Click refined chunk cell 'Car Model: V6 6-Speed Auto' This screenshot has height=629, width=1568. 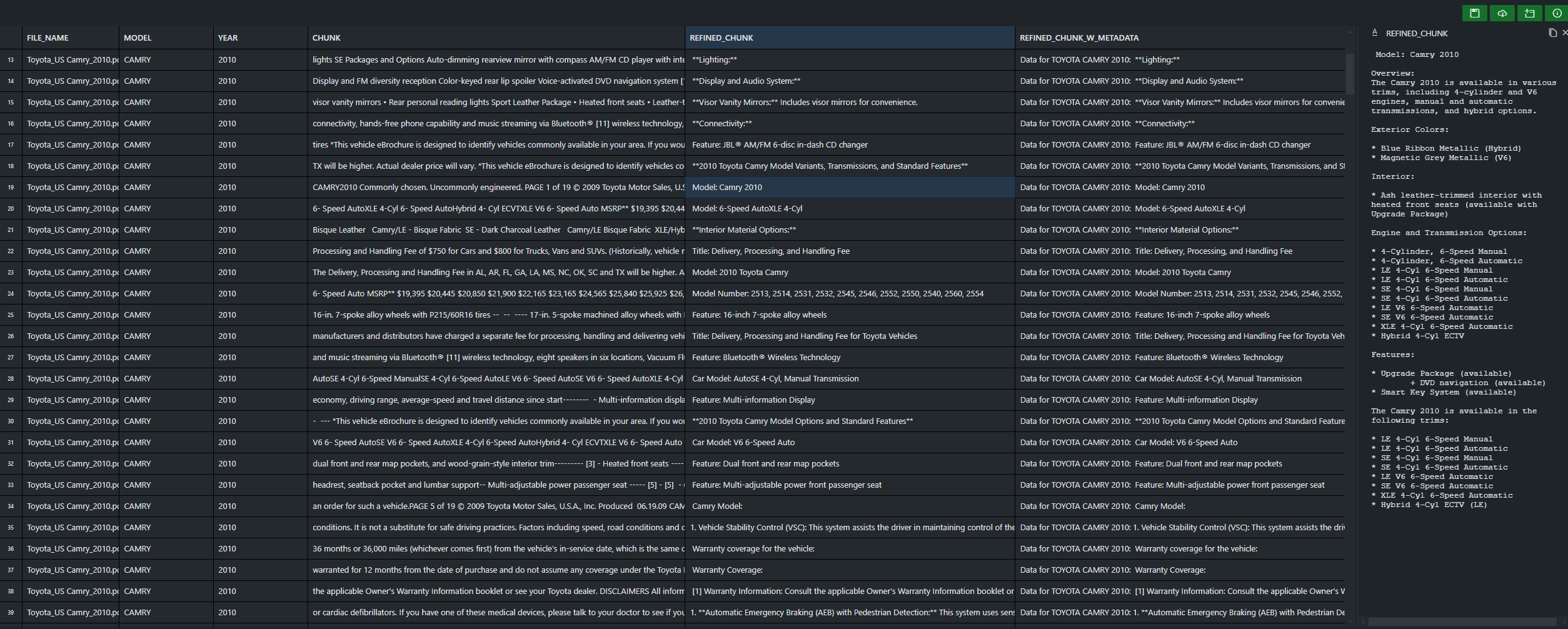[850, 443]
